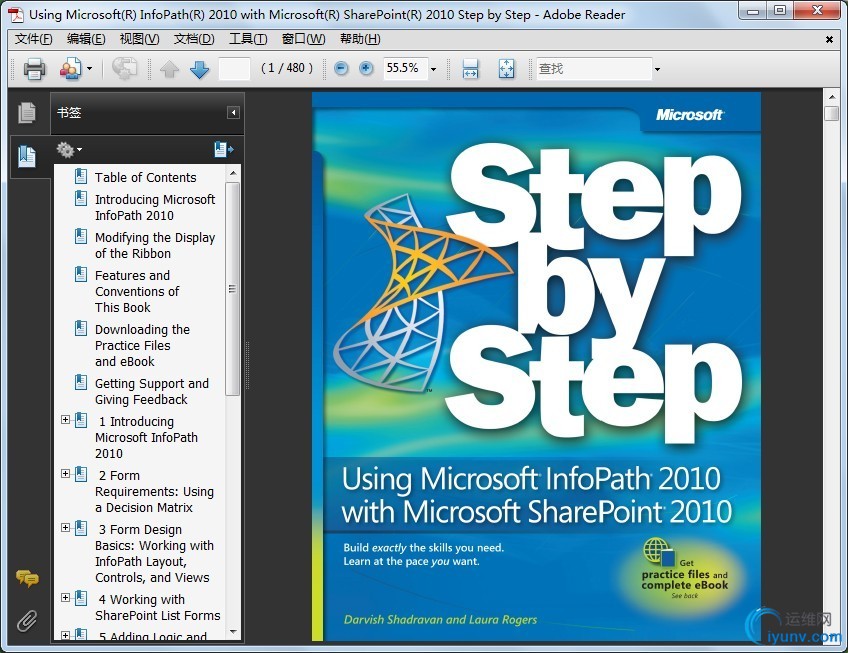Viewport: 848px width, 653px height.
Task: Open Getting Support and Giving Feedback bookmark
Action: 151,391
